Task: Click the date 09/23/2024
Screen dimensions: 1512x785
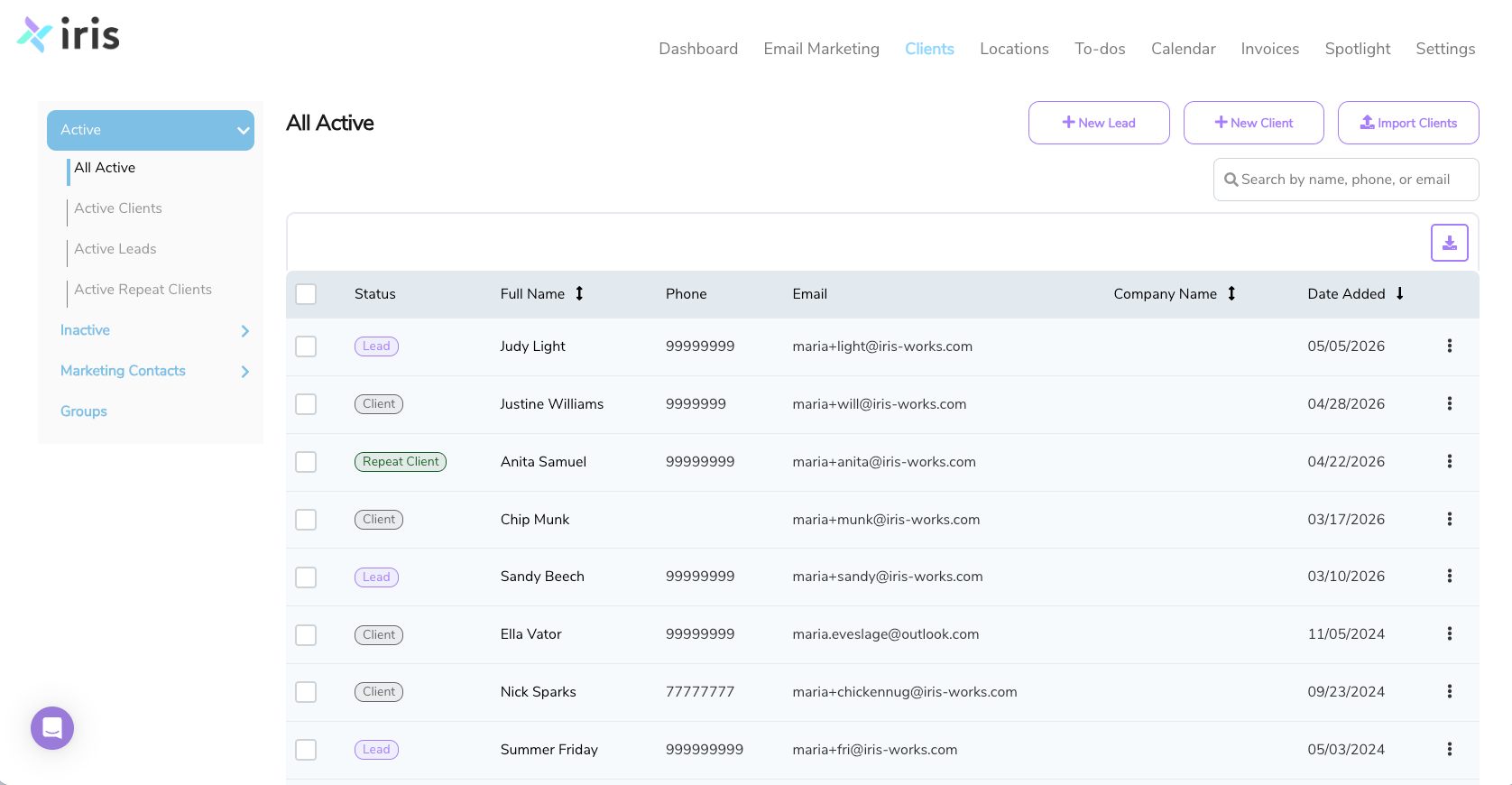Action: 1346,692
